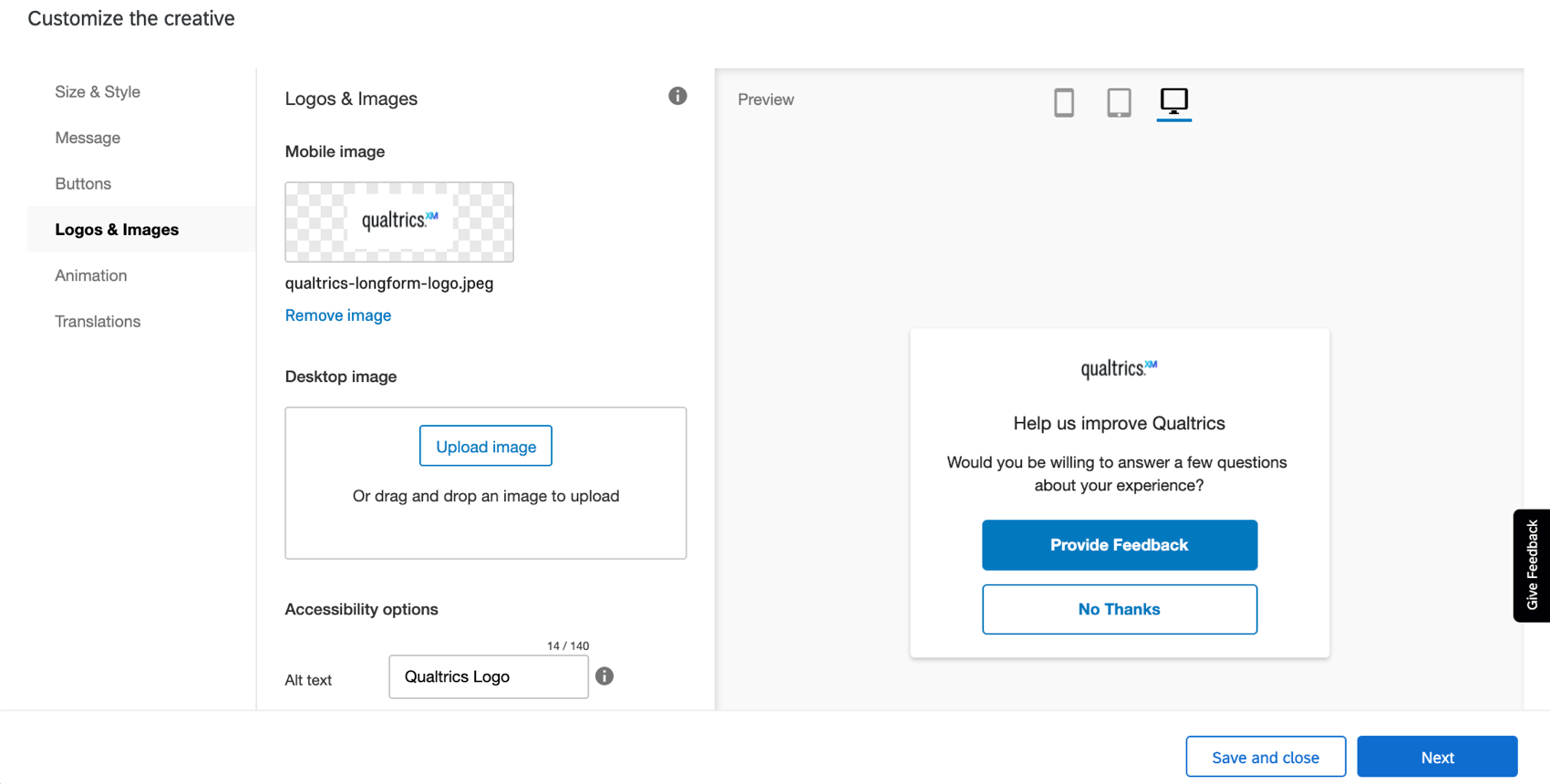
Task: Switch preview to mobile phone view
Action: click(x=1064, y=102)
